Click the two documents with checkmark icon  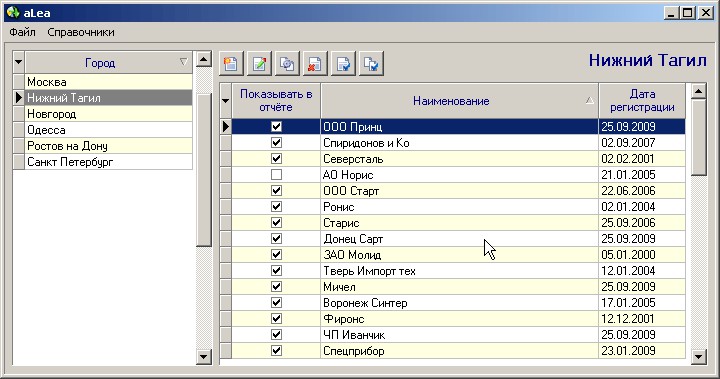coord(371,63)
